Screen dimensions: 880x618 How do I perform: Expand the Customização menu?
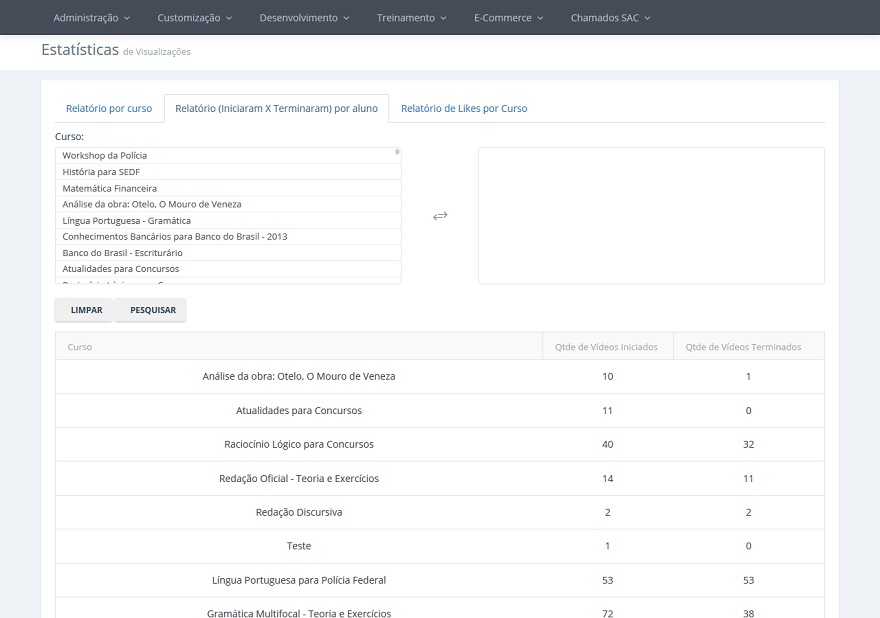194,18
